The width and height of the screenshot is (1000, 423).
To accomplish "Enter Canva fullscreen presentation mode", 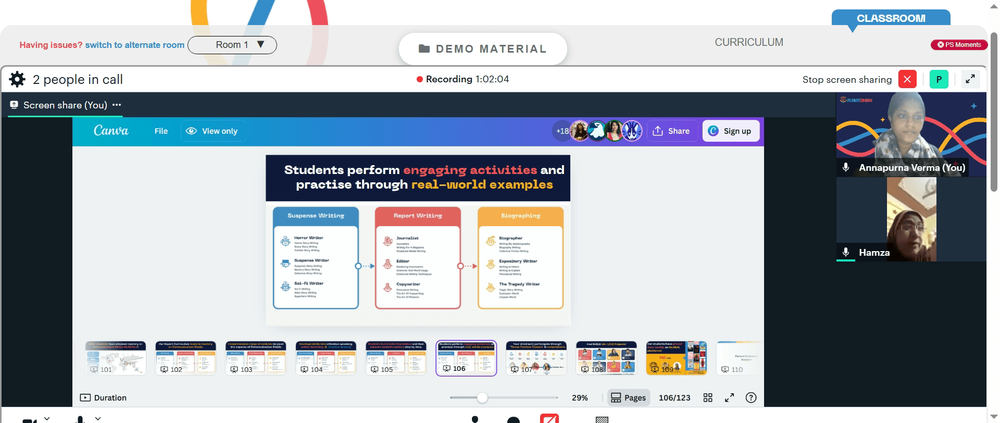I will pos(730,397).
